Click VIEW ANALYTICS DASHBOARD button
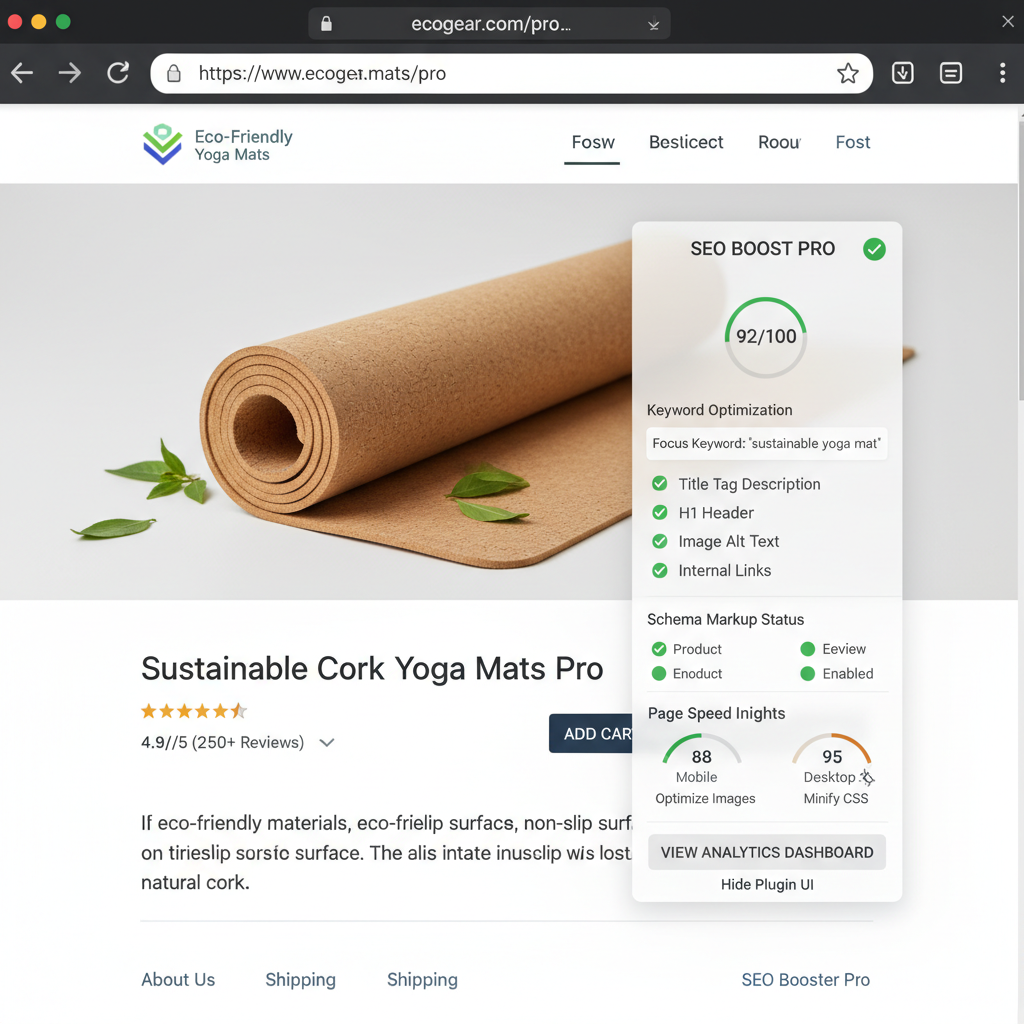The image size is (1024, 1024). click(767, 852)
